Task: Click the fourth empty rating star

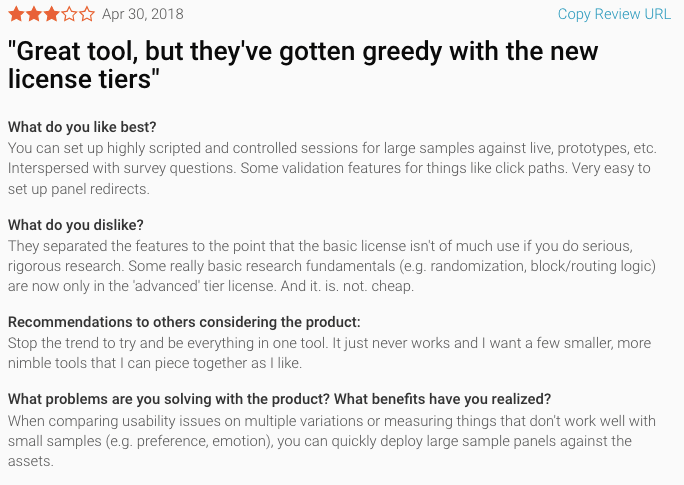Action: point(69,14)
